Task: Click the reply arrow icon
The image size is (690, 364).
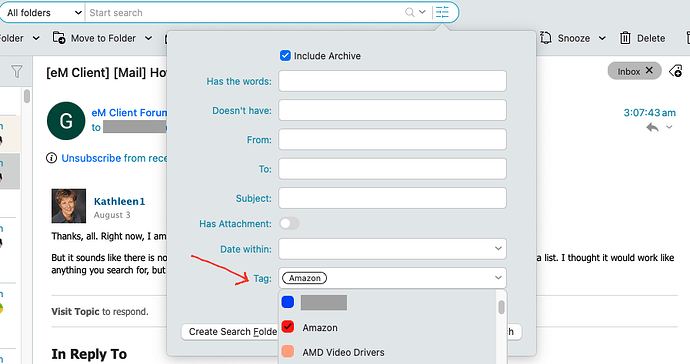Action: pyautogui.click(x=652, y=128)
